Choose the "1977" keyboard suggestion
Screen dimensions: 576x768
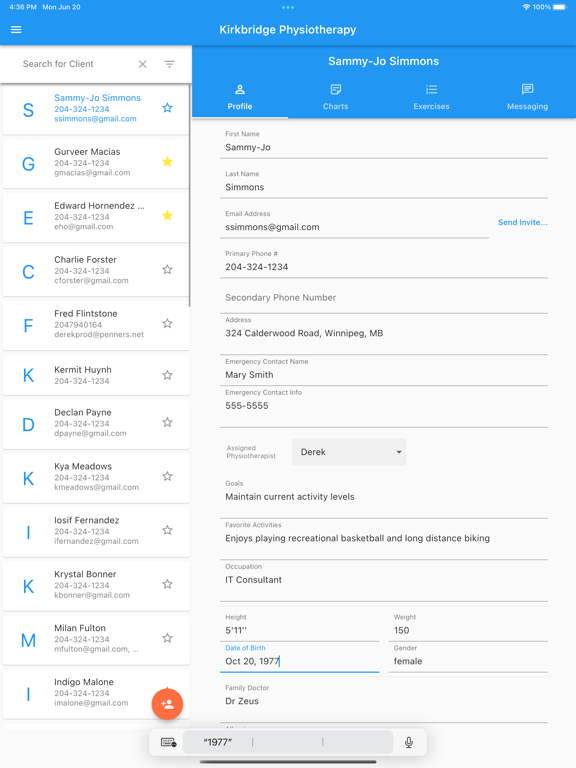click(x=217, y=743)
